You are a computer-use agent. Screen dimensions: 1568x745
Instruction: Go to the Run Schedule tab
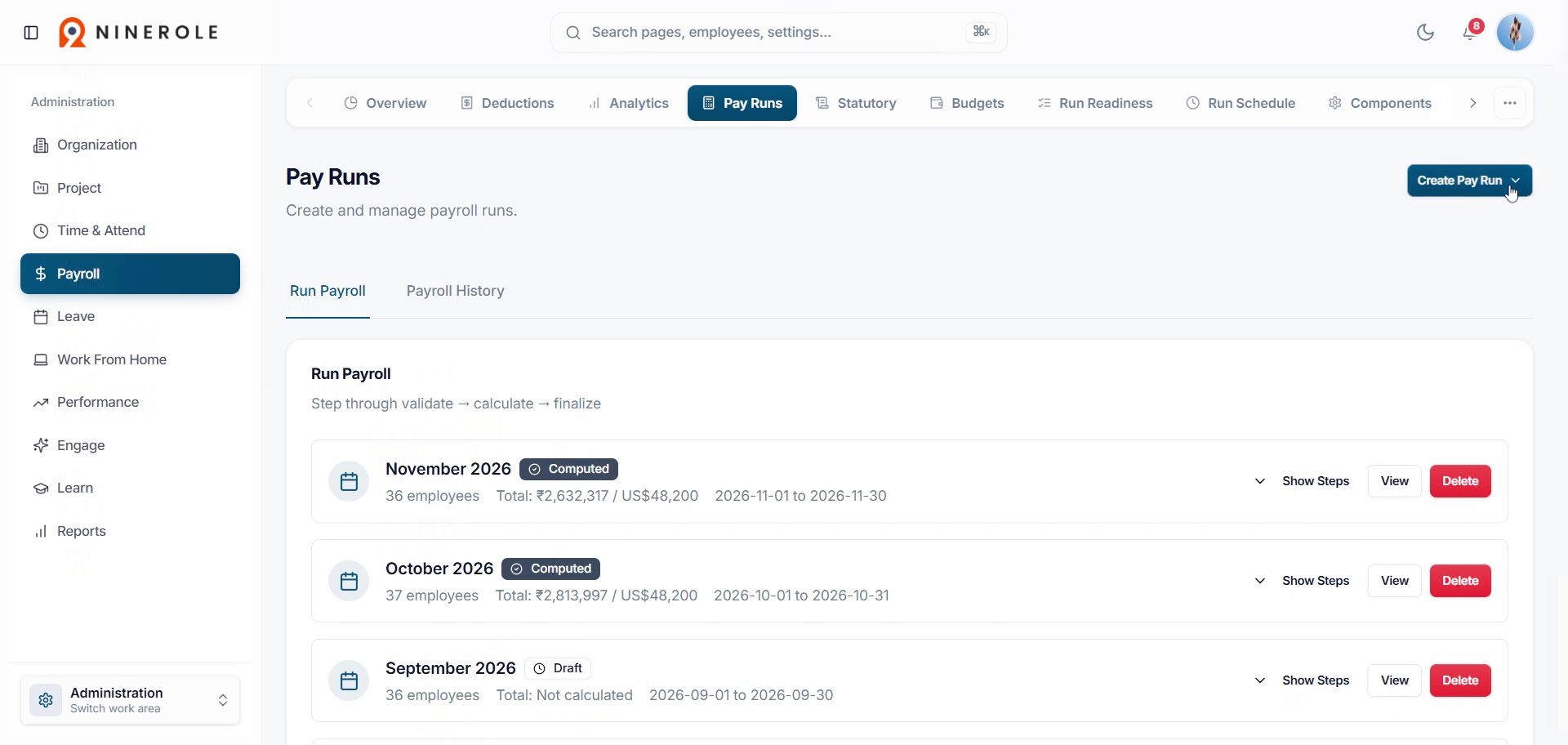[x=1241, y=103]
